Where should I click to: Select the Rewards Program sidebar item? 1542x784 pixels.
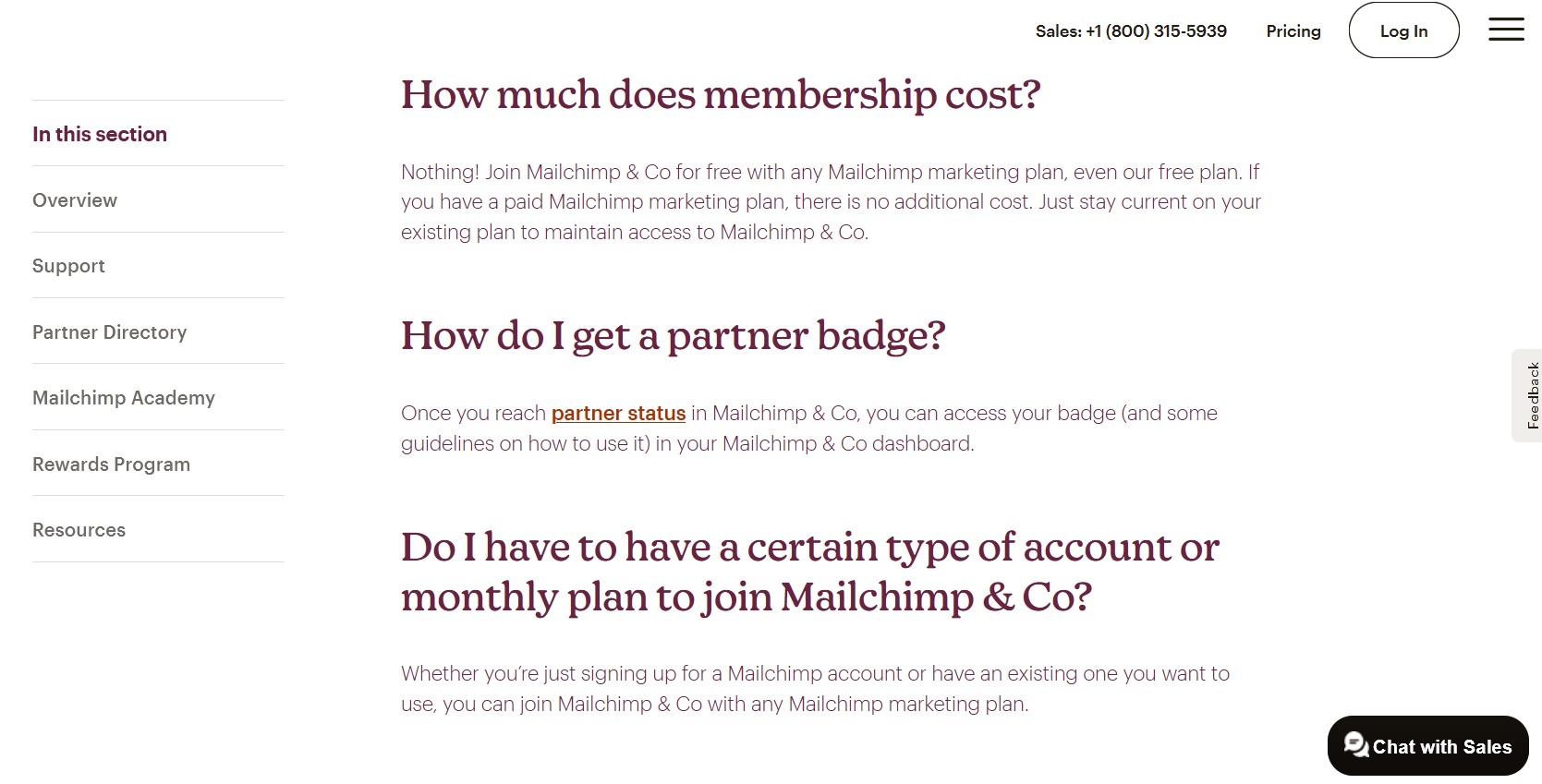[111, 464]
